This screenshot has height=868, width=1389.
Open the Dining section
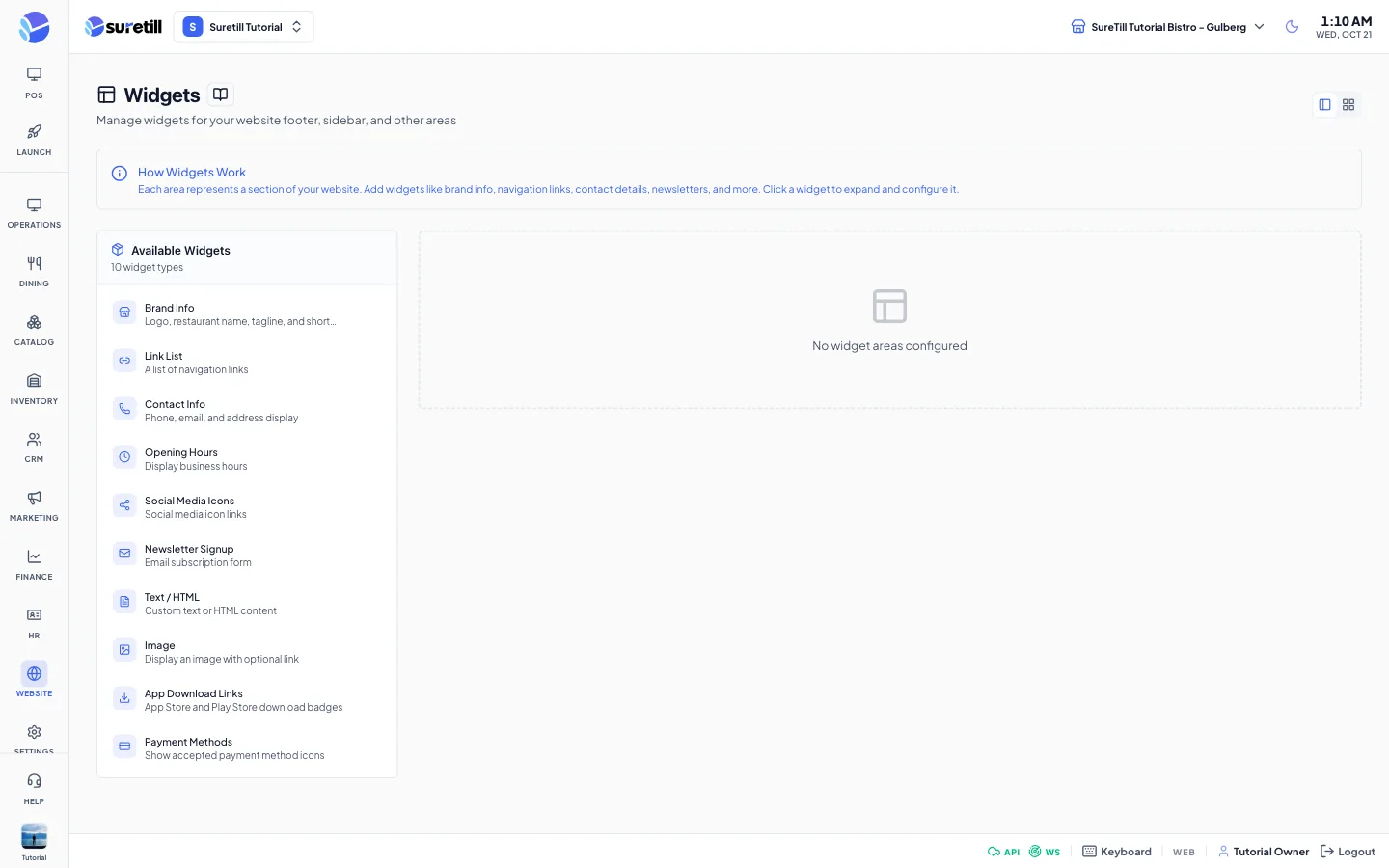(34, 272)
